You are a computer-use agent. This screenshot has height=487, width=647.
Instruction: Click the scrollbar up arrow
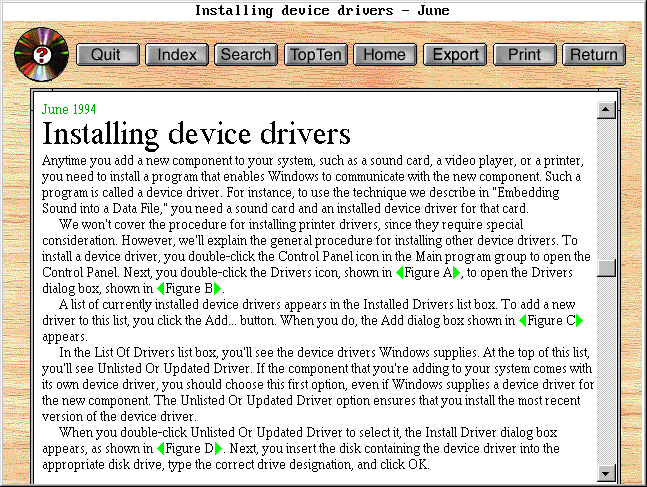(x=606, y=109)
